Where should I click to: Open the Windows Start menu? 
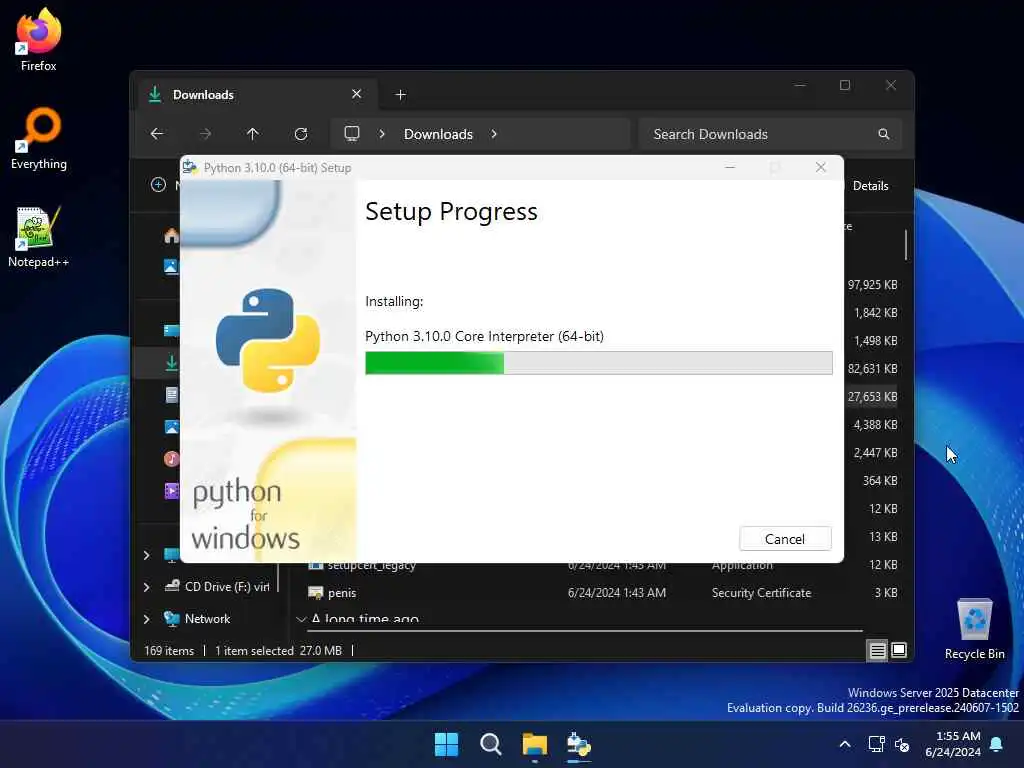(447, 744)
